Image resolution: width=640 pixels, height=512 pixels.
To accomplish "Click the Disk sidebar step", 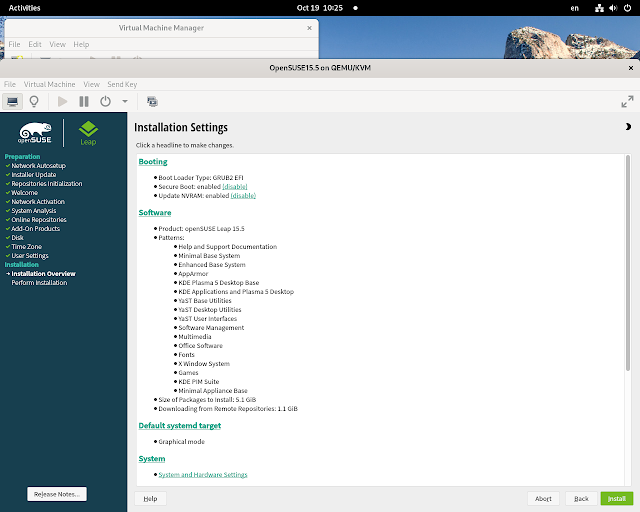I will (x=18, y=238).
